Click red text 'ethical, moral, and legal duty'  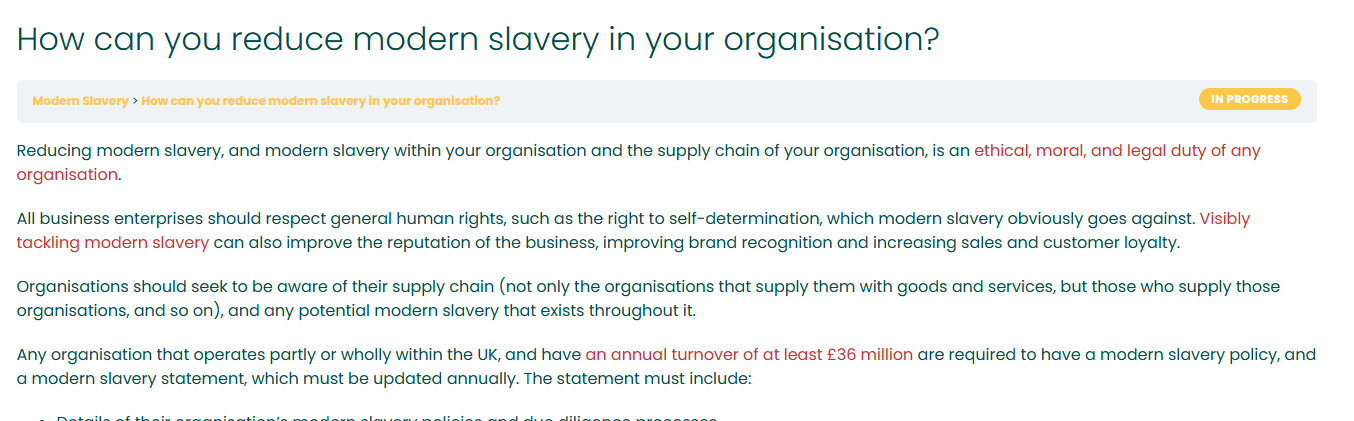coord(1089,151)
